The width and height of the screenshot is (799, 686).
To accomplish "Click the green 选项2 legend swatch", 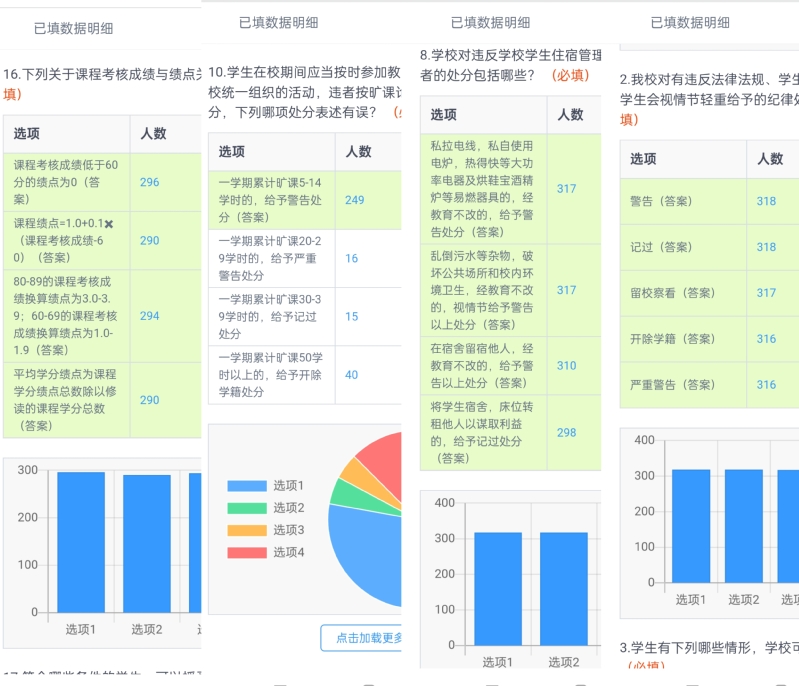I will [x=246, y=508].
